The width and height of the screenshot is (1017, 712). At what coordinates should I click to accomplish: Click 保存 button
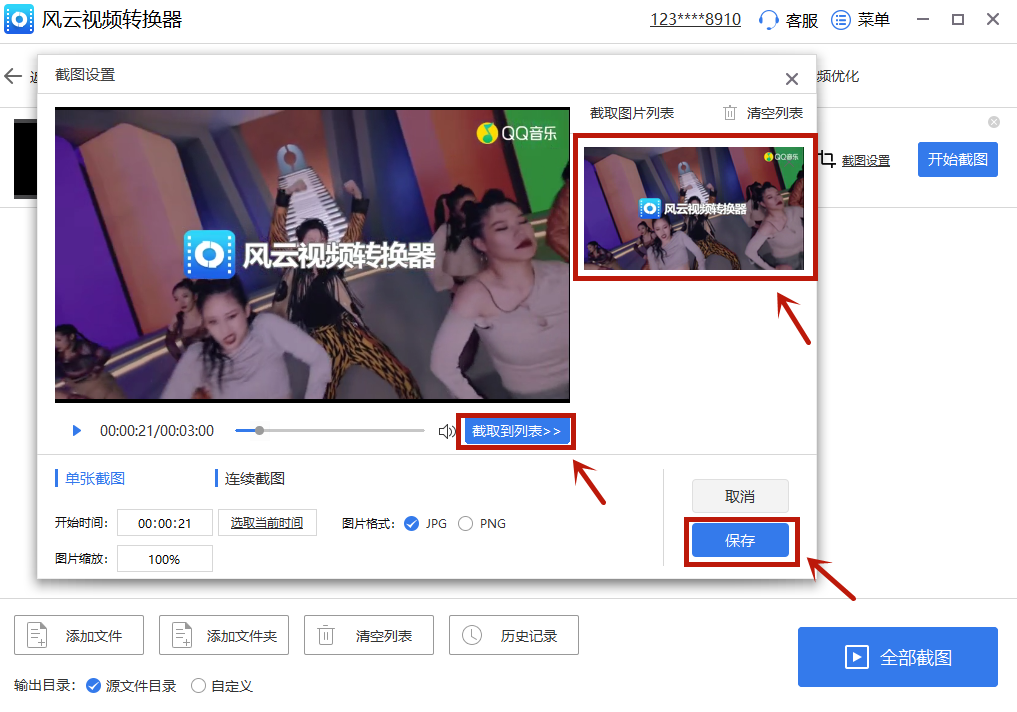click(740, 540)
